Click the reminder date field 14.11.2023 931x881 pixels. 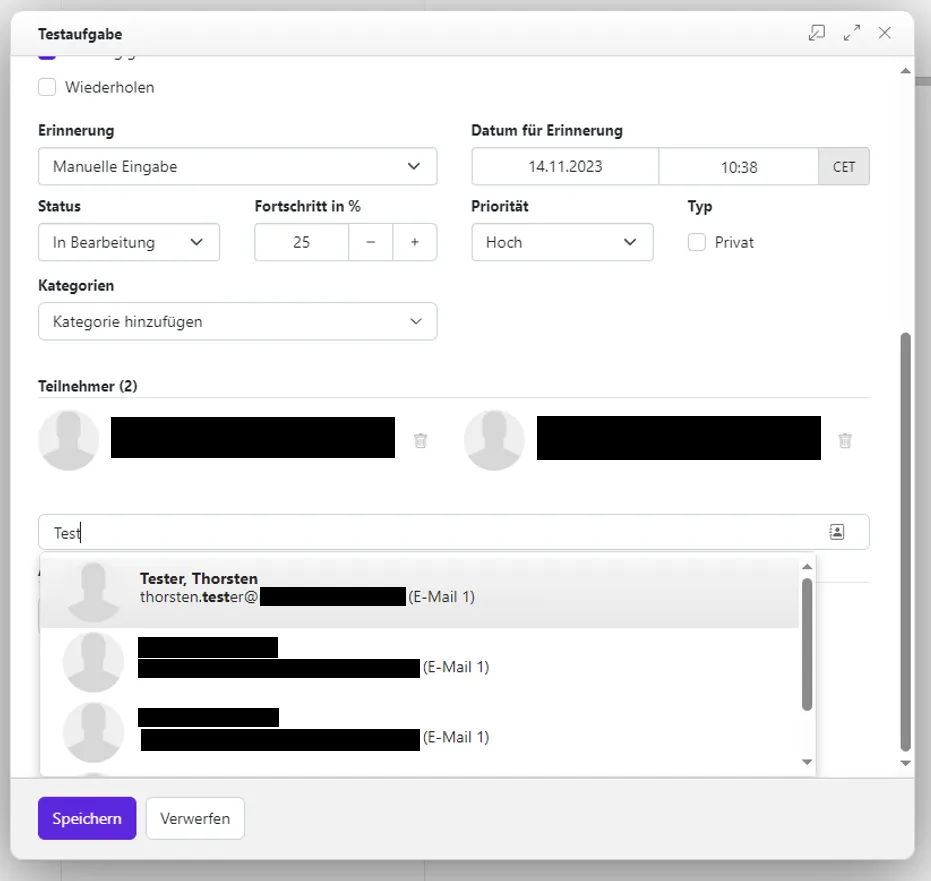pyautogui.click(x=565, y=167)
